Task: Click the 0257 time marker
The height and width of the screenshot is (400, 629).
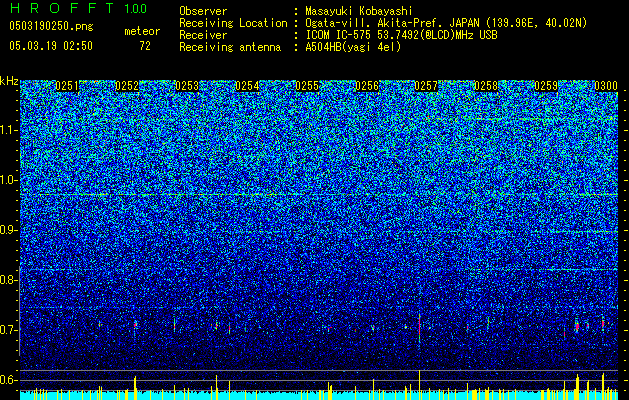Action: point(426,86)
